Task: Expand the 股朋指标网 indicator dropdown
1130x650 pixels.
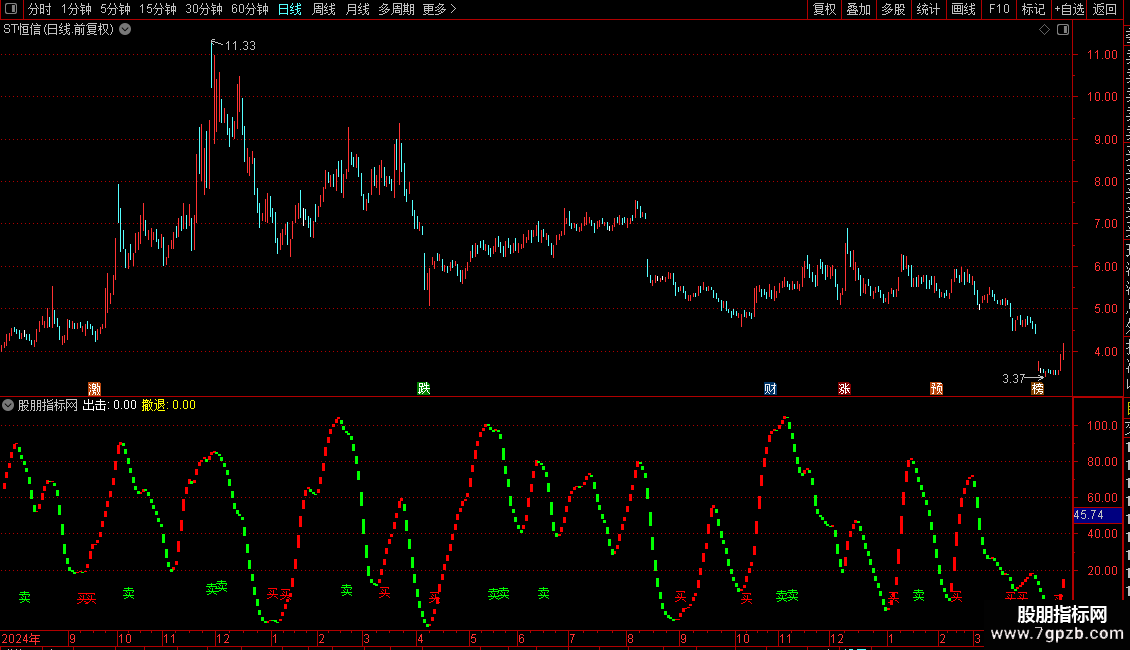Action: pyautogui.click(x=8, y=405)
